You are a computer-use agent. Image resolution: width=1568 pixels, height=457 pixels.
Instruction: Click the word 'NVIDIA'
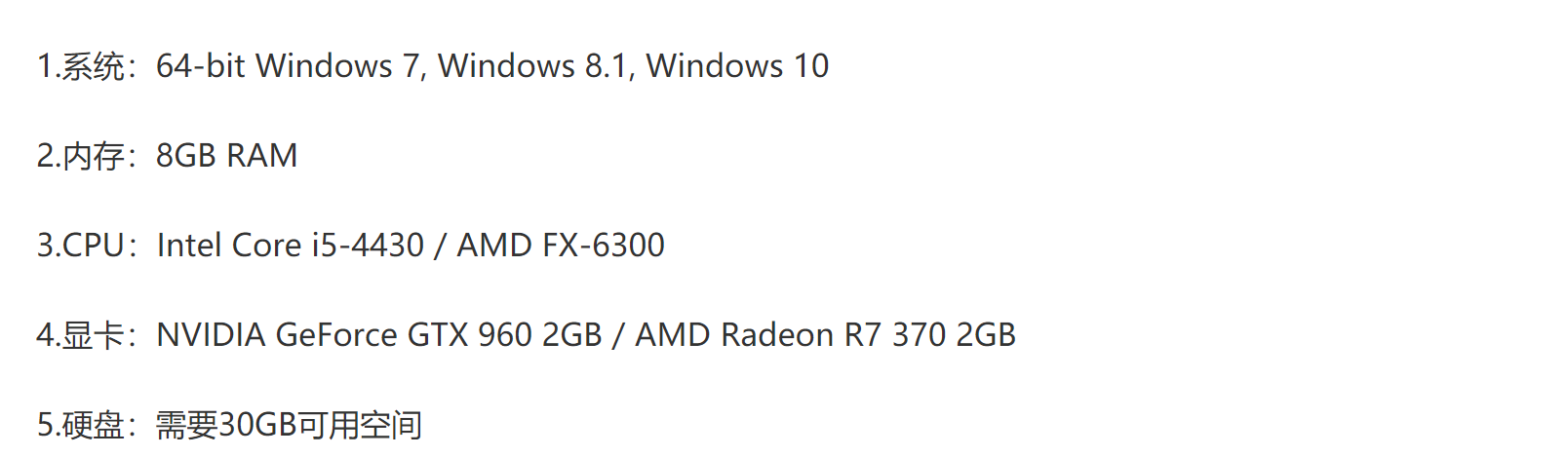click(x=211, y=335)
